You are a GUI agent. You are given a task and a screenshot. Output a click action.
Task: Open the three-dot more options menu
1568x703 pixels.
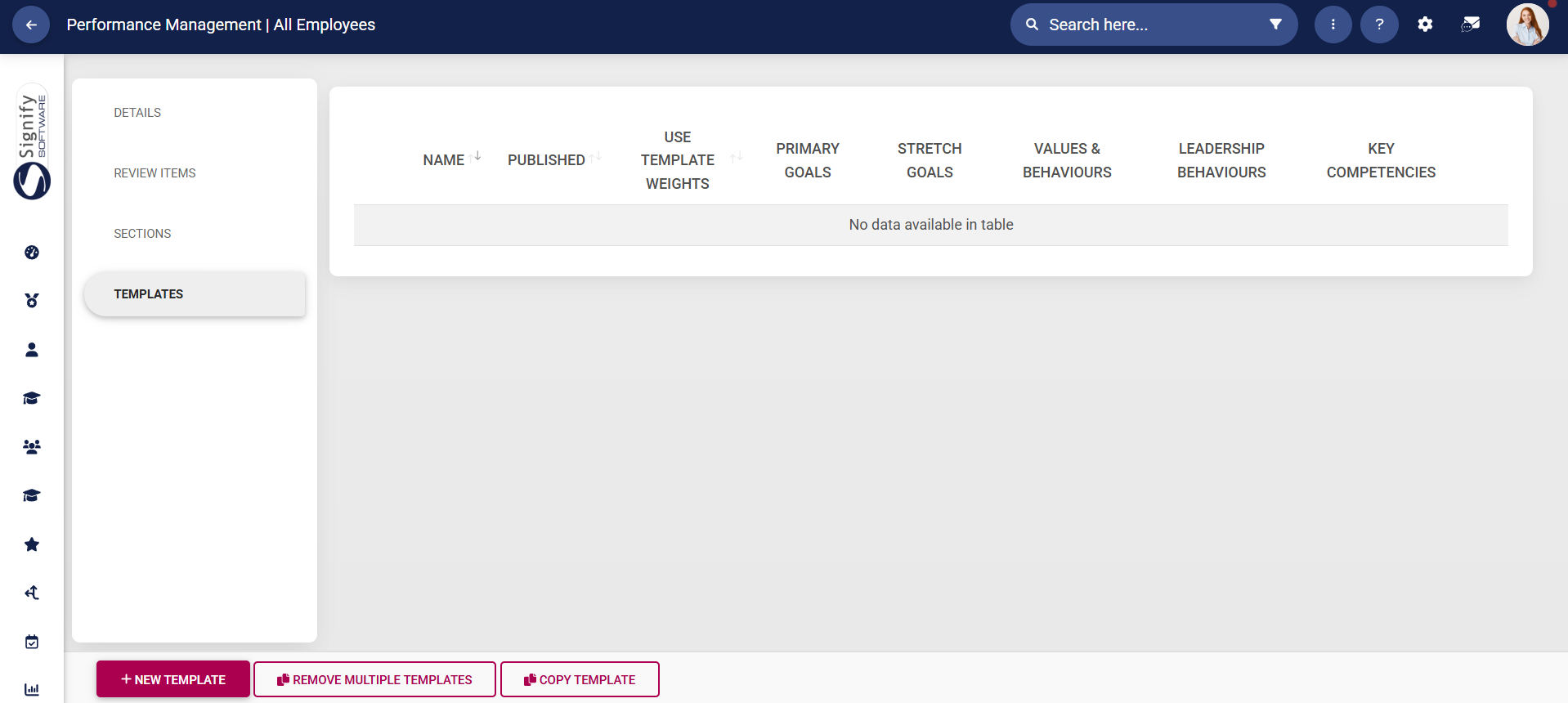pyautogui.click(x=1333, y=25)
